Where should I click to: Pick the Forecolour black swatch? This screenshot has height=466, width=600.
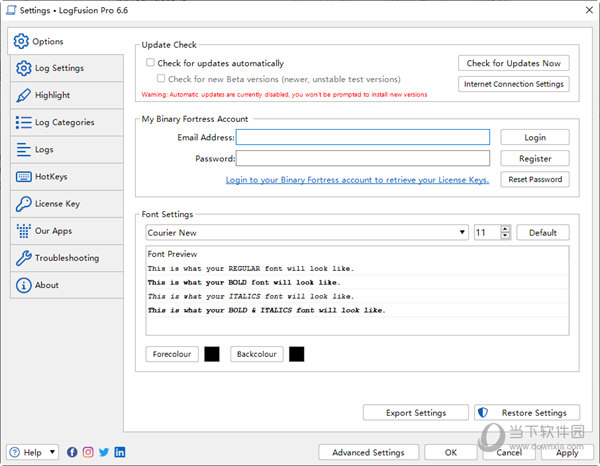(212, 354)
